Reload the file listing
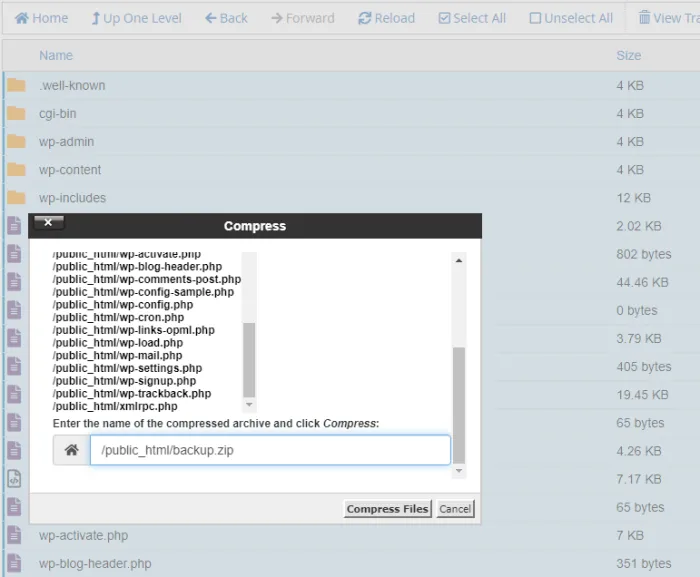Screen dimensions: 700x577 click(x=387, y=18)
